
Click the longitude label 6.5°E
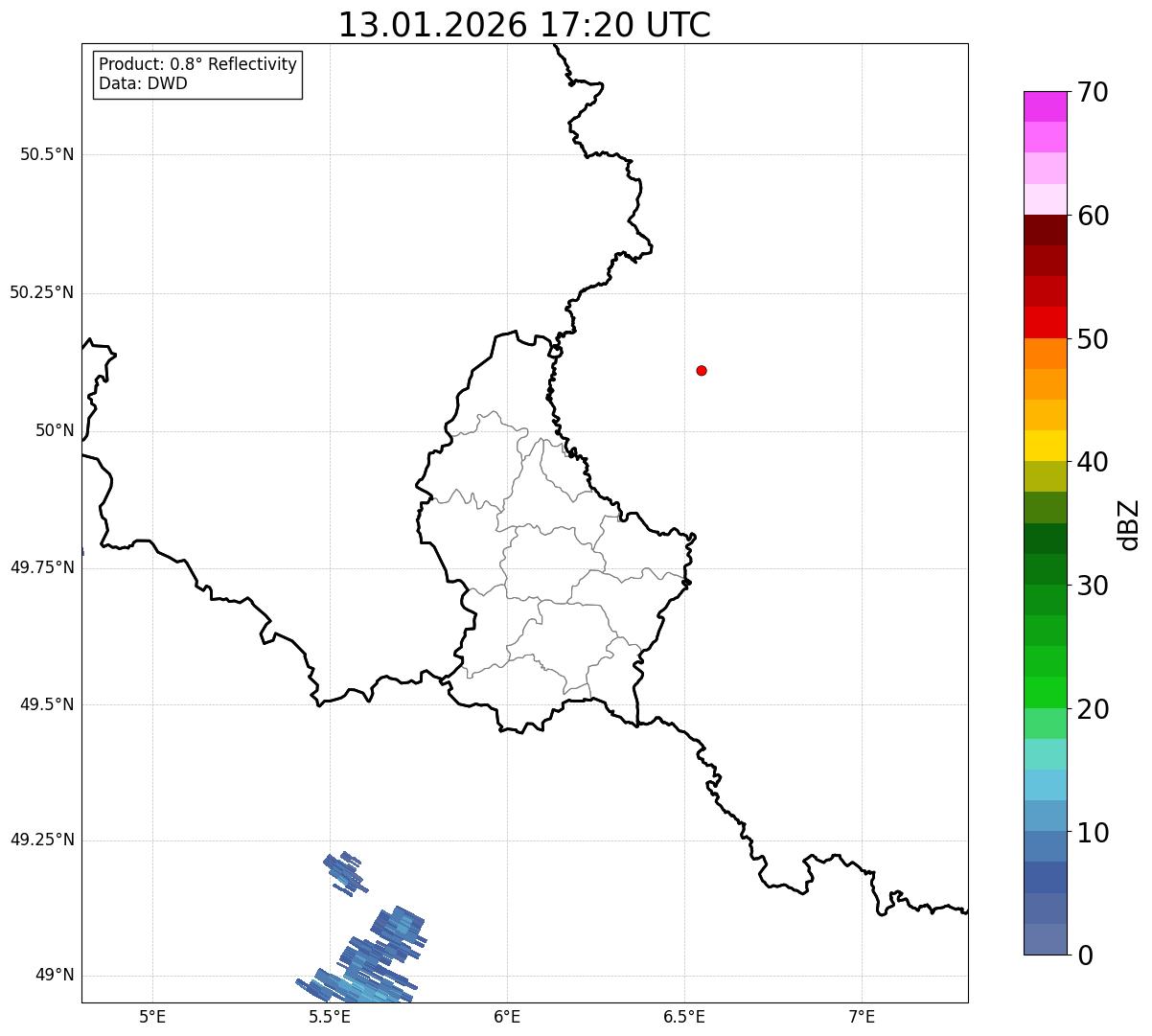pos(684,1016)
